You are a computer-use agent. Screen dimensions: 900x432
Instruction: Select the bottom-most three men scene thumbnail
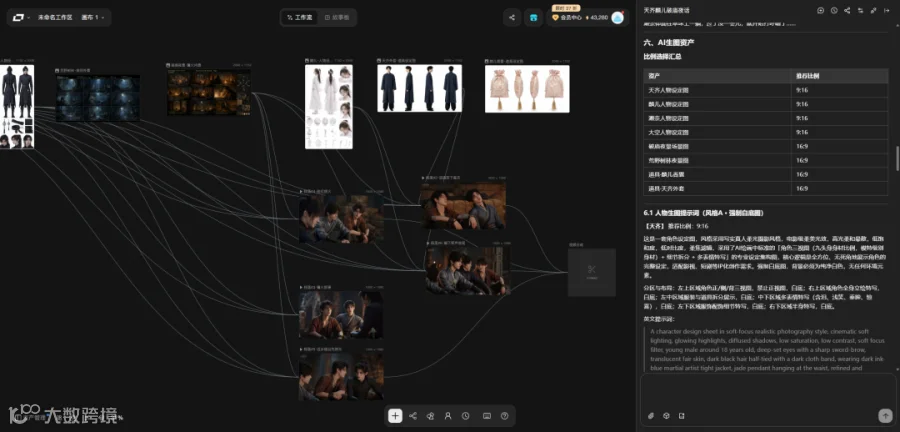click(341, 376)
